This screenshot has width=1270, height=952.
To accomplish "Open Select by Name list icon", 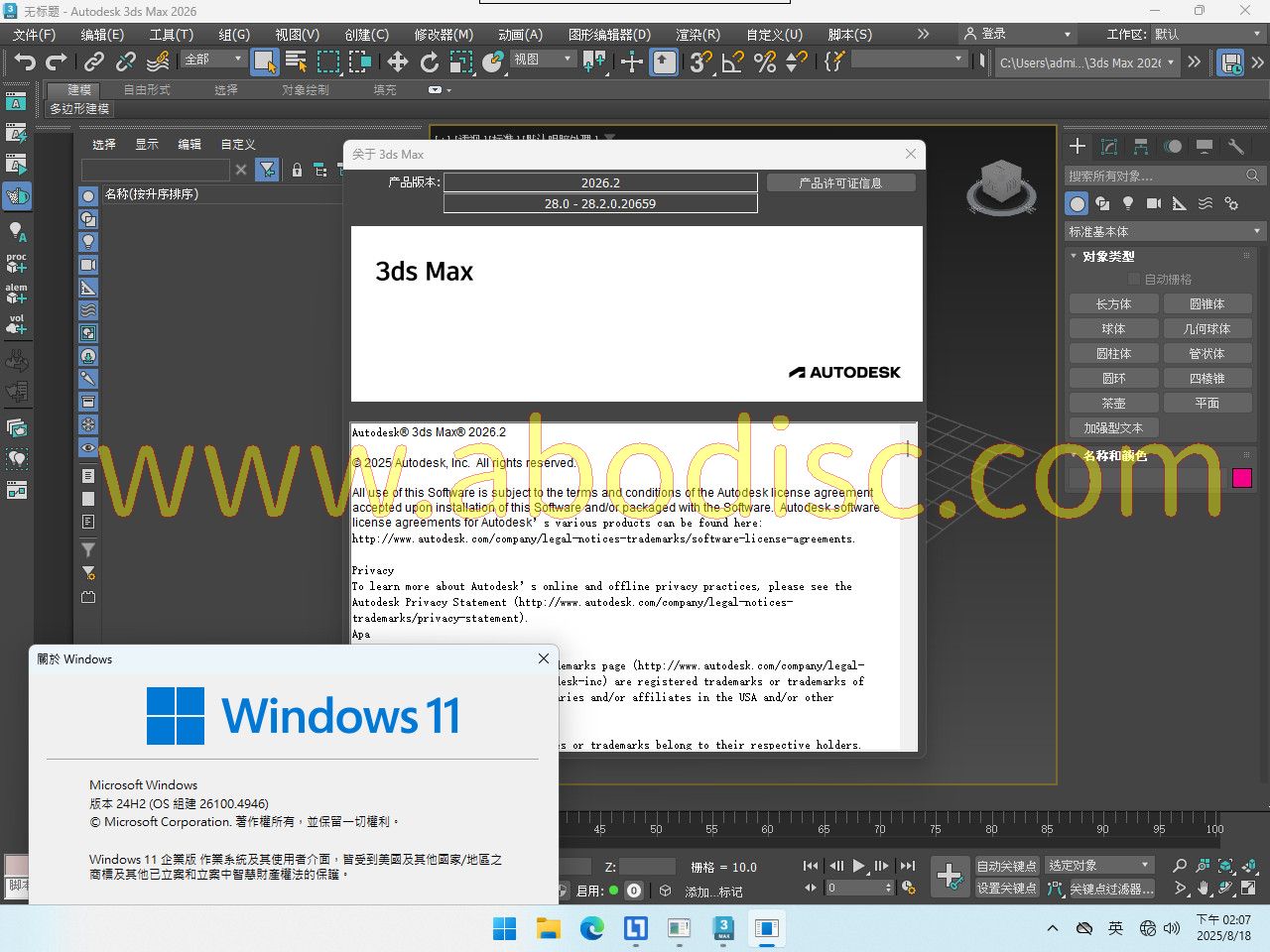I will click(296, 62).
